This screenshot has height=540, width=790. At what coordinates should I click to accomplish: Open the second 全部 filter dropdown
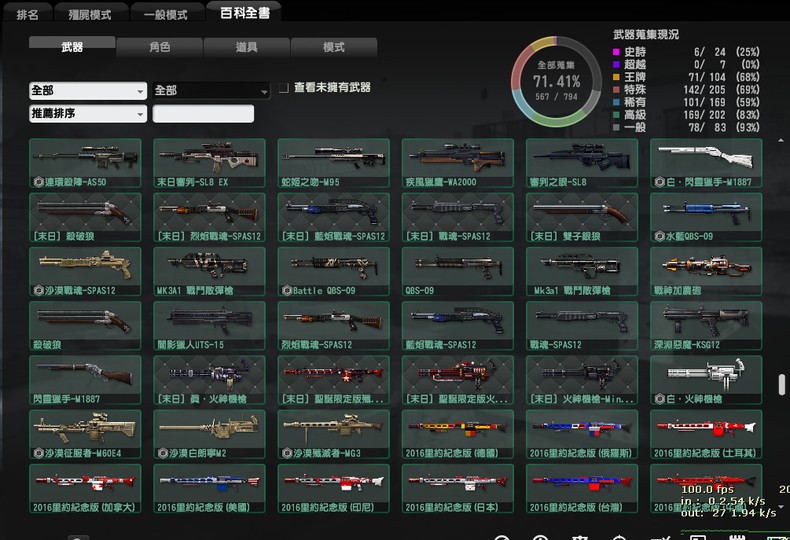tap(211, 90)
